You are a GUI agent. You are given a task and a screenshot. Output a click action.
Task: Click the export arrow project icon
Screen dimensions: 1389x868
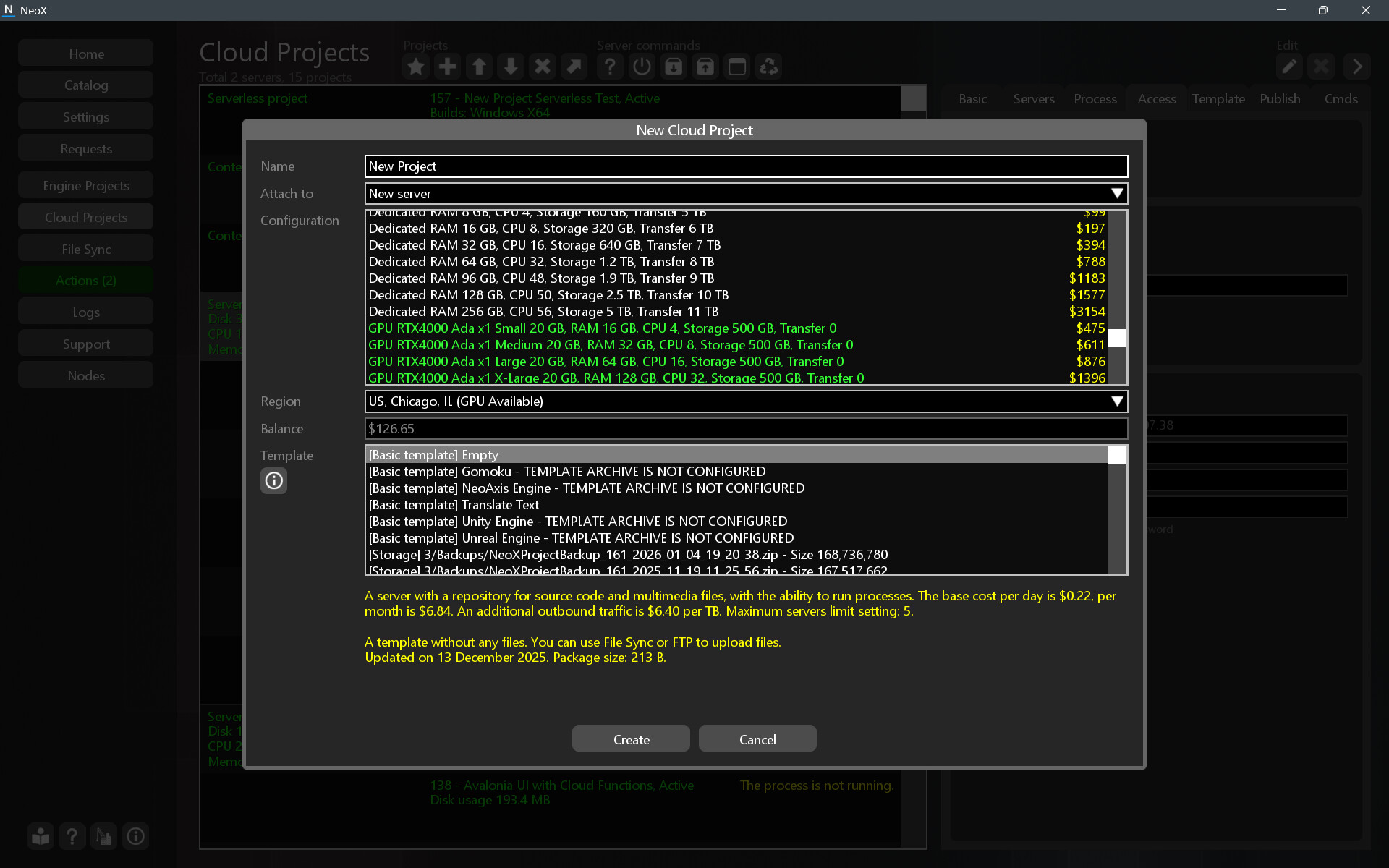tap(574, 67)
